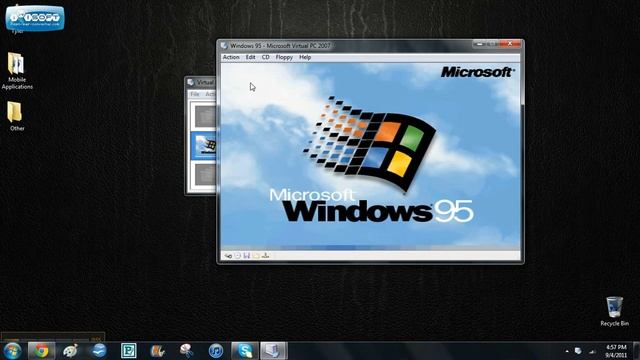Open the Edit menu in Virtual PC

pos(250,58)
